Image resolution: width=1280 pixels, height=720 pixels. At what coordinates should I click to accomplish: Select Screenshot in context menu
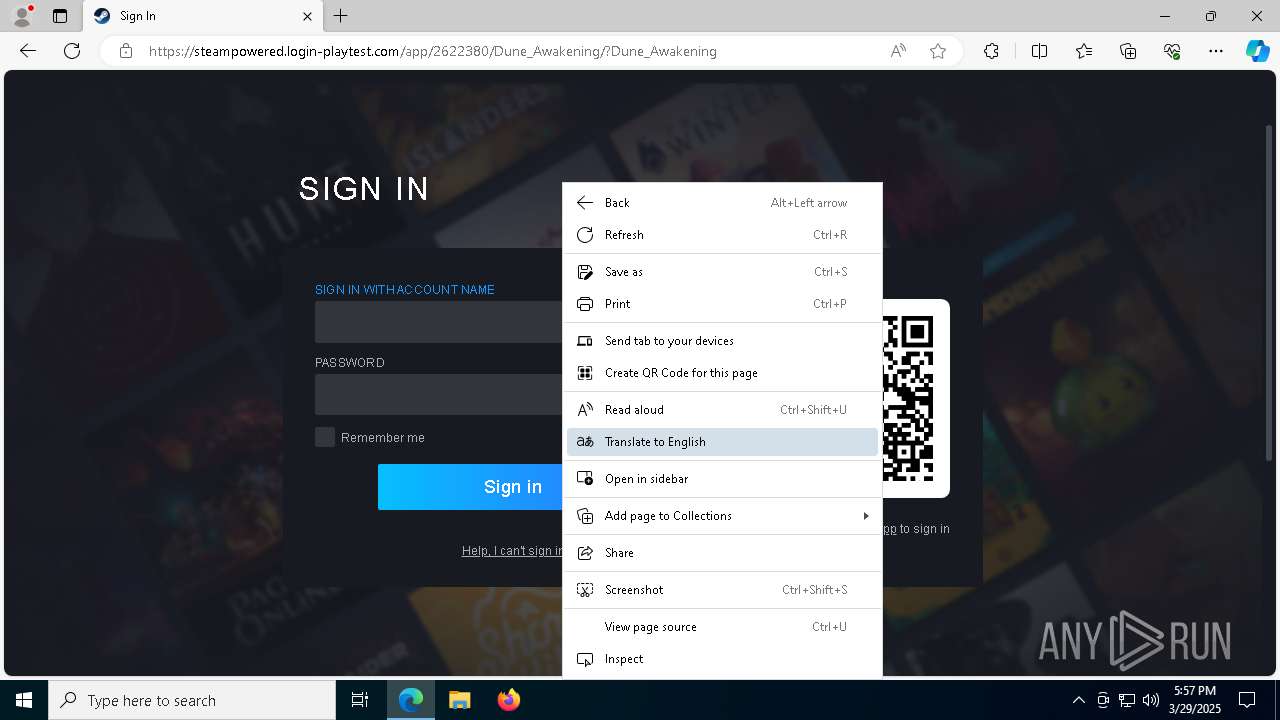tap(722, 590)
